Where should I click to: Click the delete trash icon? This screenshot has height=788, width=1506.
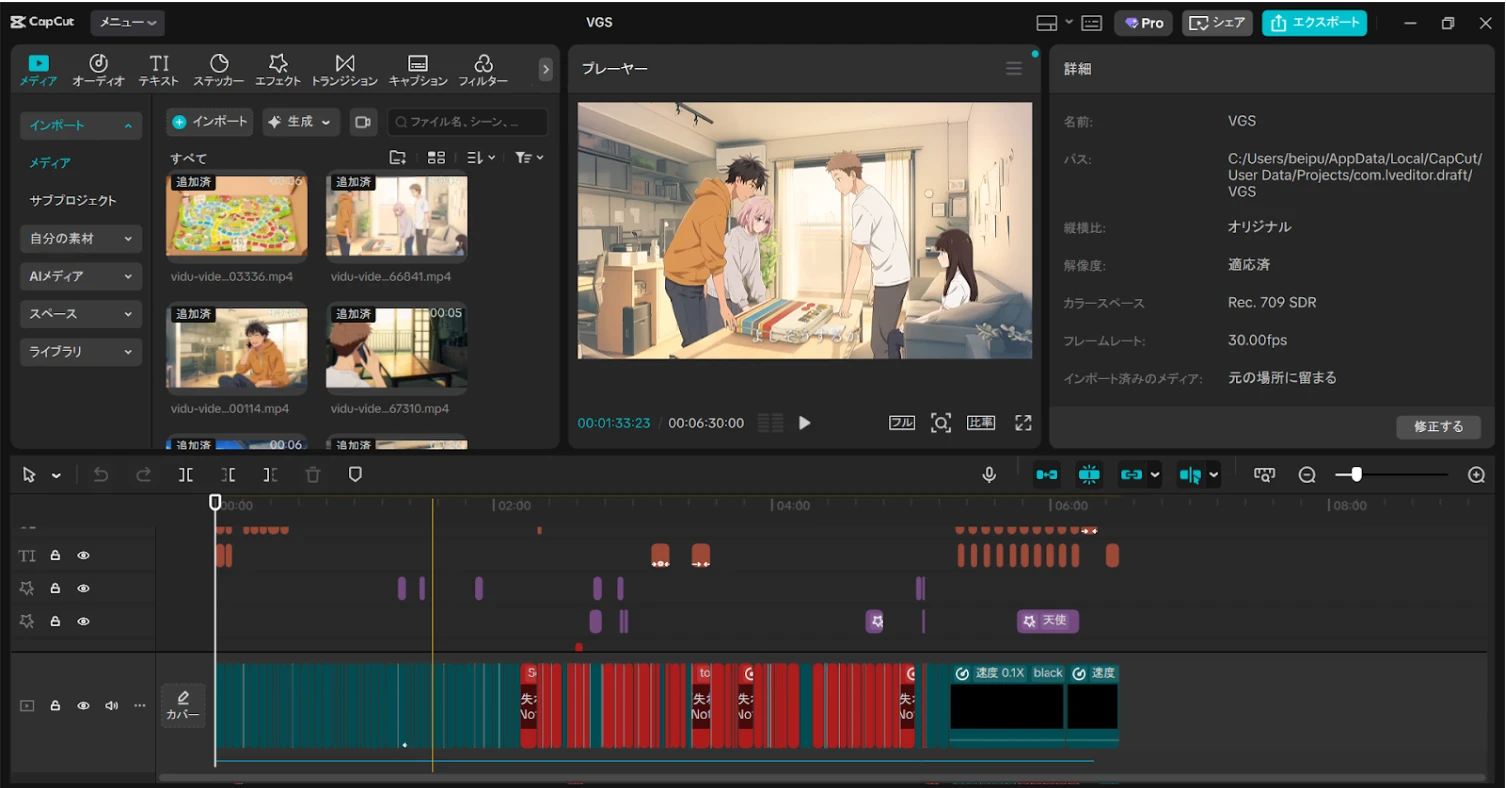313,475
